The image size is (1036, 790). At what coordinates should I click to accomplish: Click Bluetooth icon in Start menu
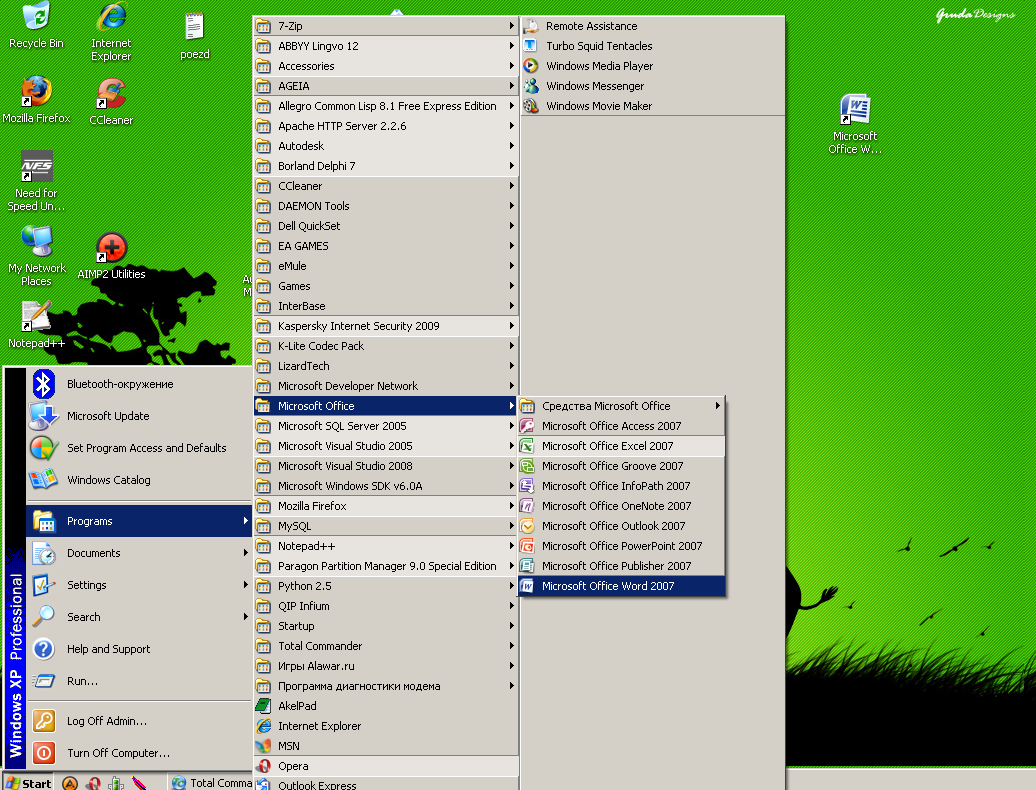tap(44, 384)
